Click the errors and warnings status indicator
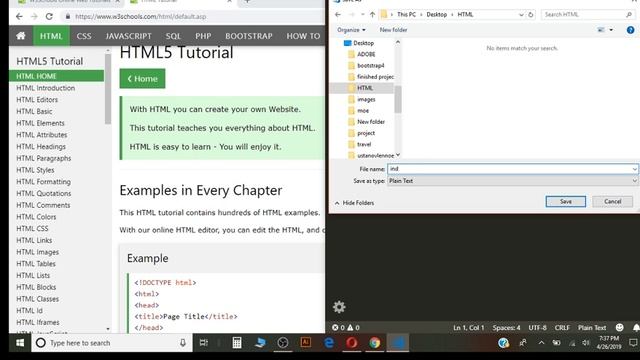The width and height of the screenshot is (640, 360). 346,328
